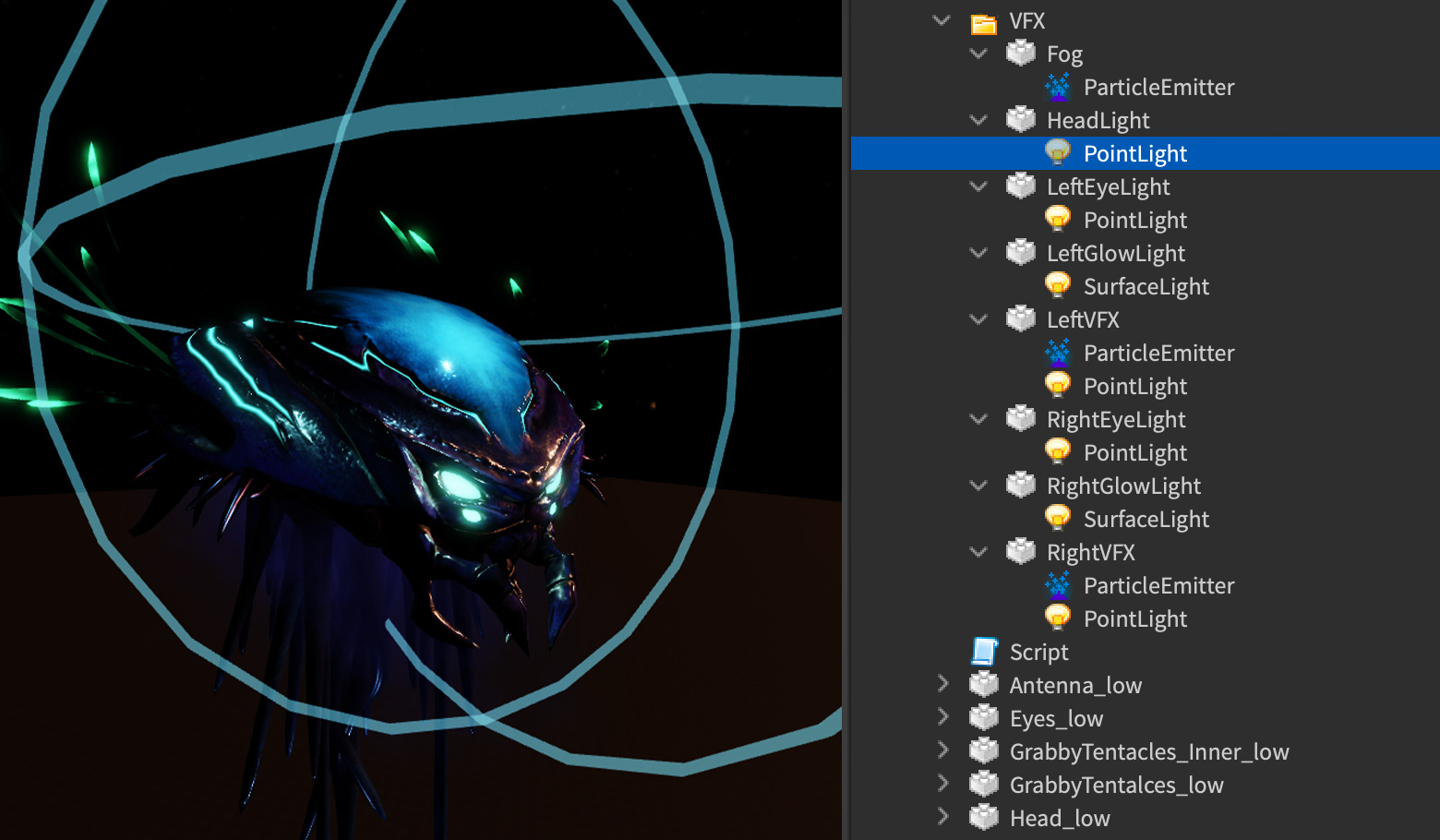Viewport: 1440px width, 840px height.
Task: Click the LeftVFX part icon
Action: pyautogui.click(x=1021, y=318)
